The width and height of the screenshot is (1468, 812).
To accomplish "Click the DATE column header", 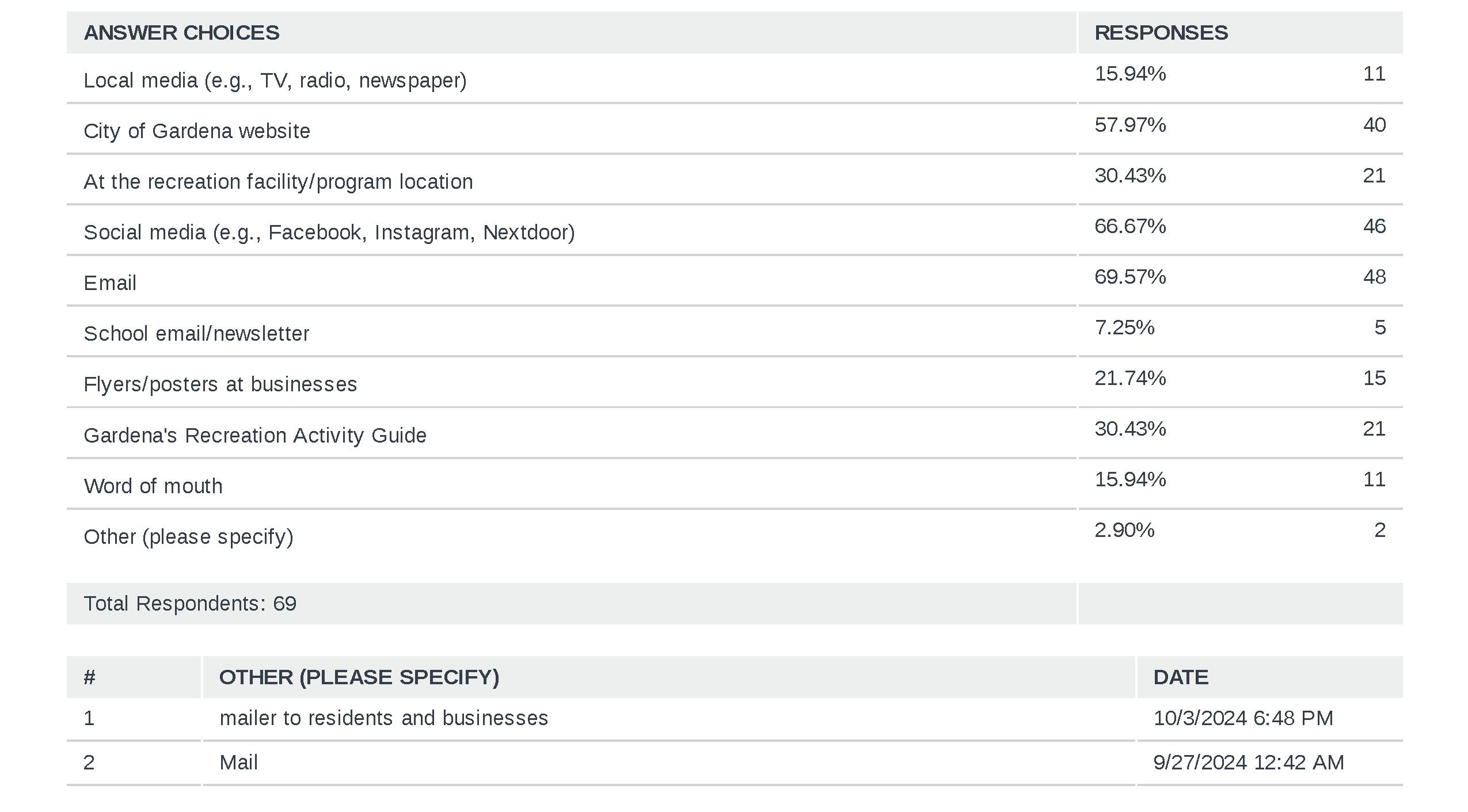I will (x=1180, y=677).
